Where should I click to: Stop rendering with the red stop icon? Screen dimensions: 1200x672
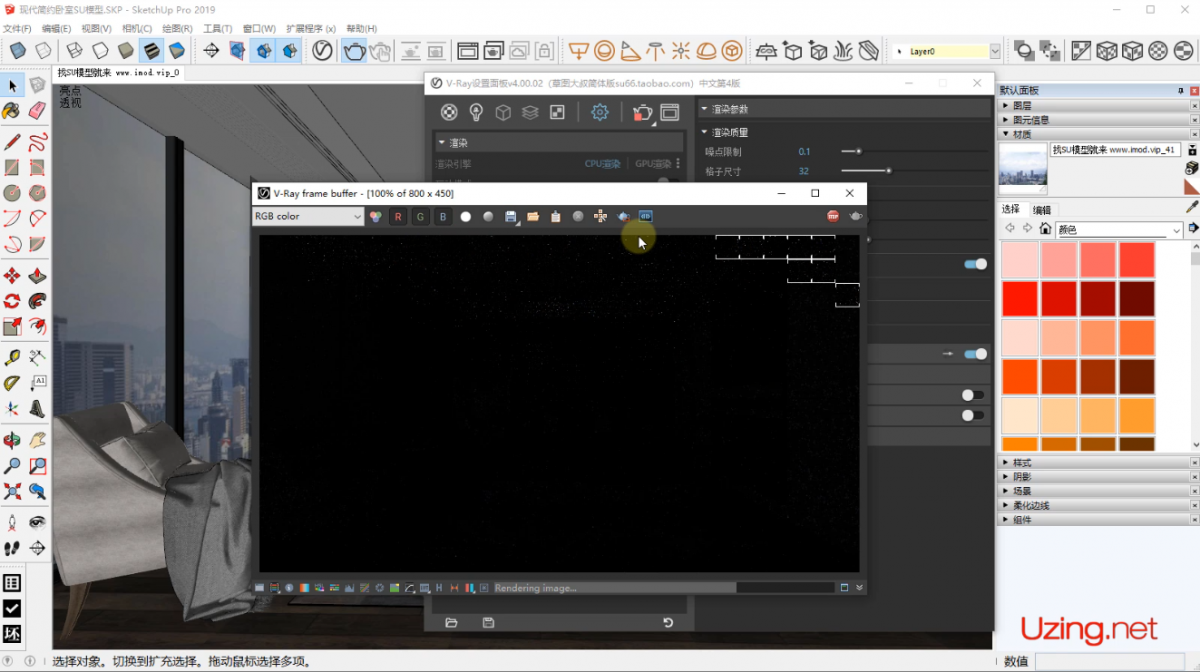click(833, 216)
